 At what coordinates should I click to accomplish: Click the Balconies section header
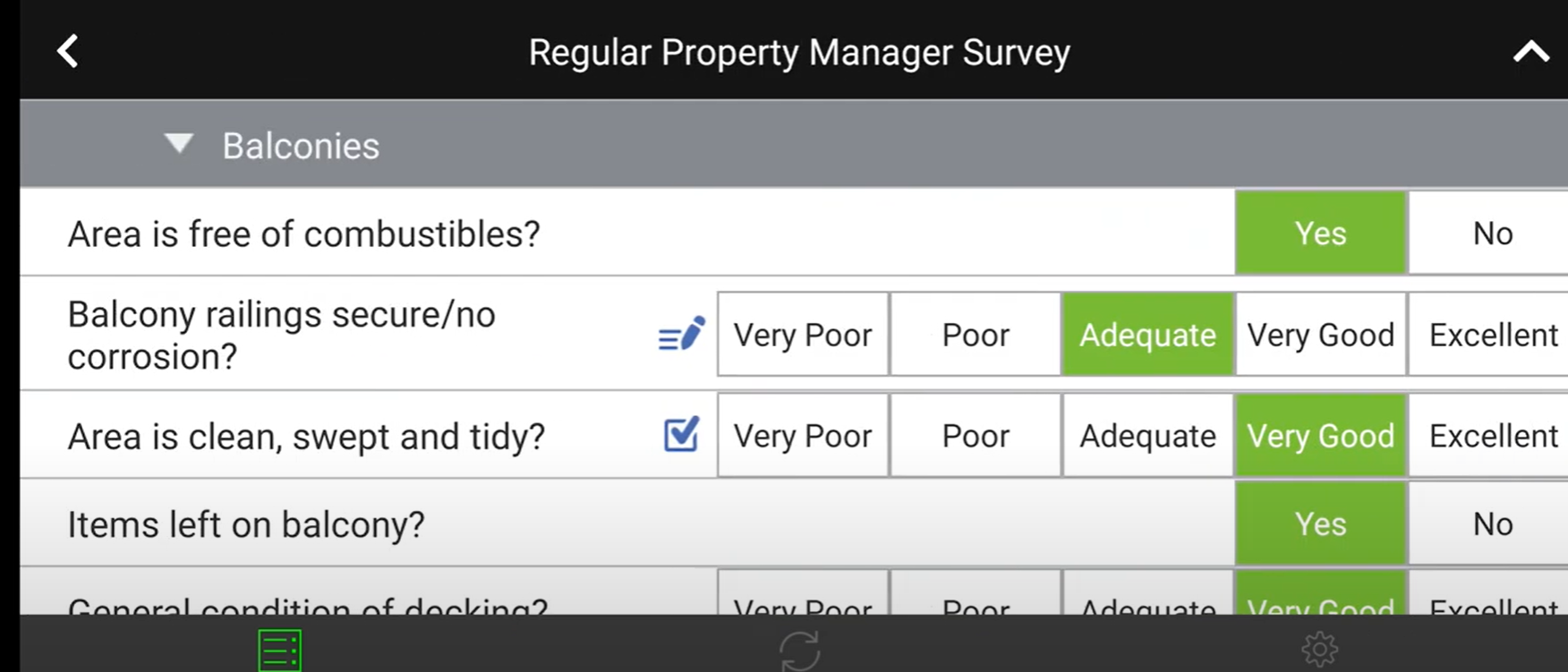302,144
